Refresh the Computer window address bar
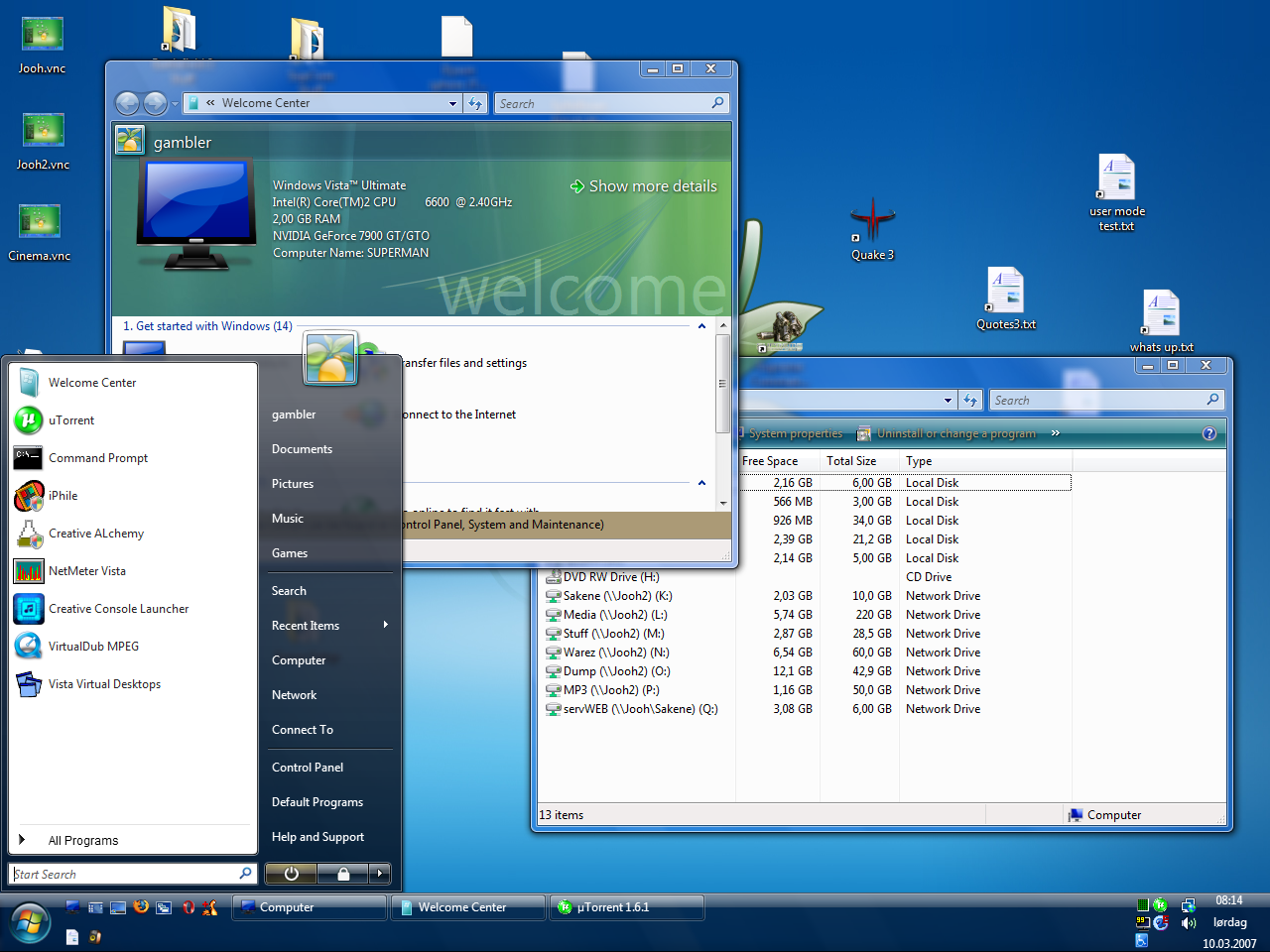The height and width of the screenshot is (952, 1270). click(969, 400)
